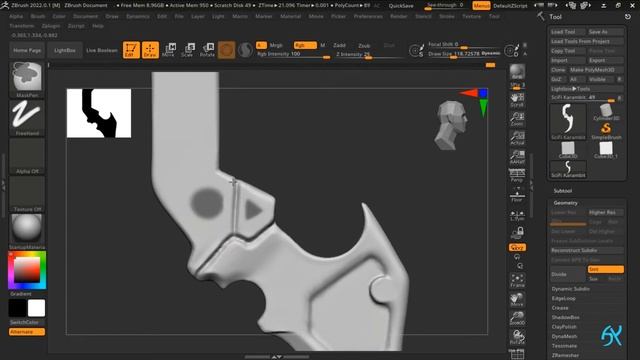The height and width of the screenshot is (360, 640).
Task: Toggle the Zadd button
Action: 339,45
